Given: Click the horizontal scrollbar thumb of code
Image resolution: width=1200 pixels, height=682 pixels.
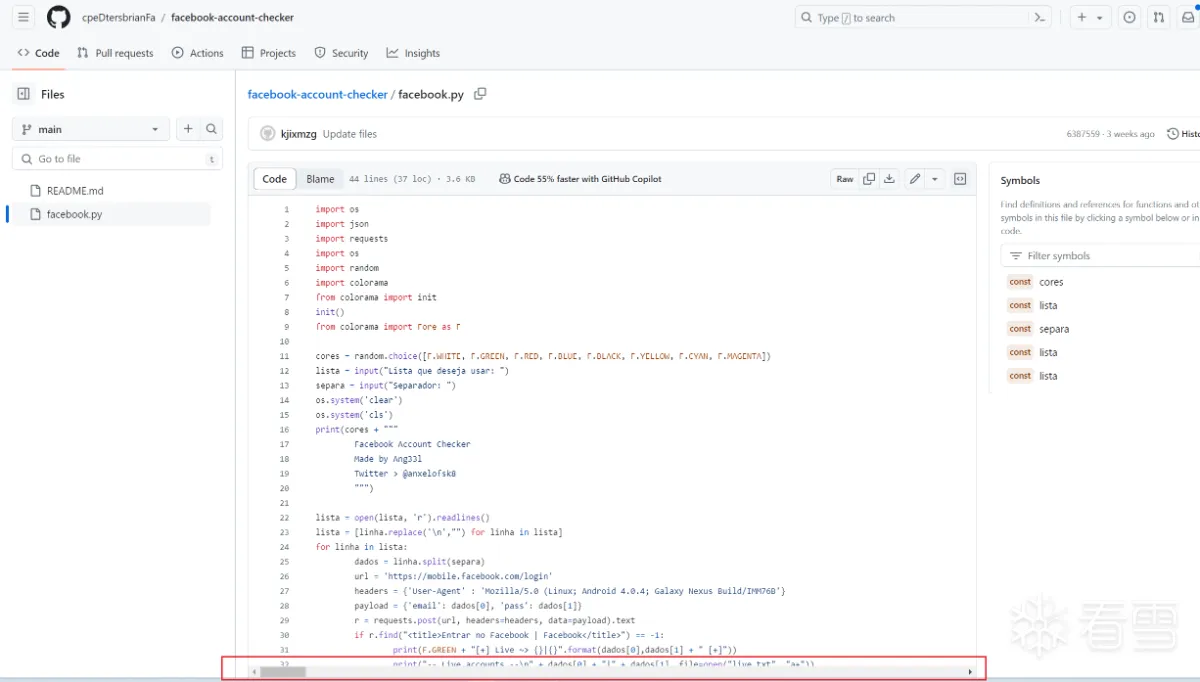Looking at the screenshot, I should tap(283, 672).
